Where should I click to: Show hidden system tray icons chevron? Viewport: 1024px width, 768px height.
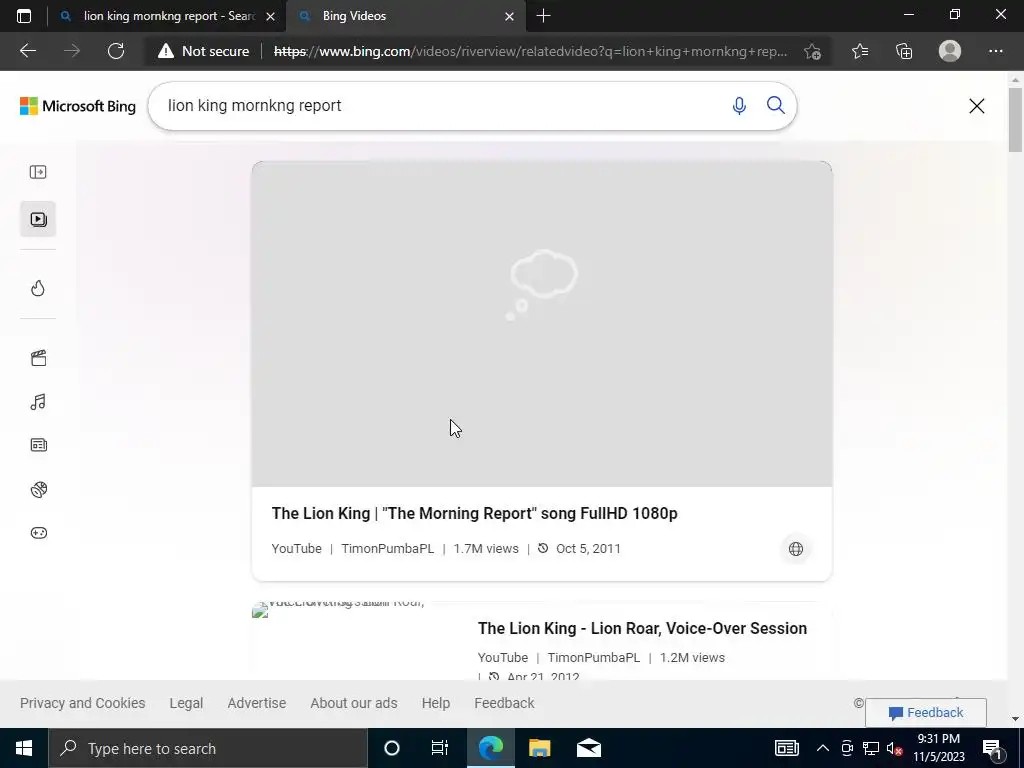click(x=823, y=748)
